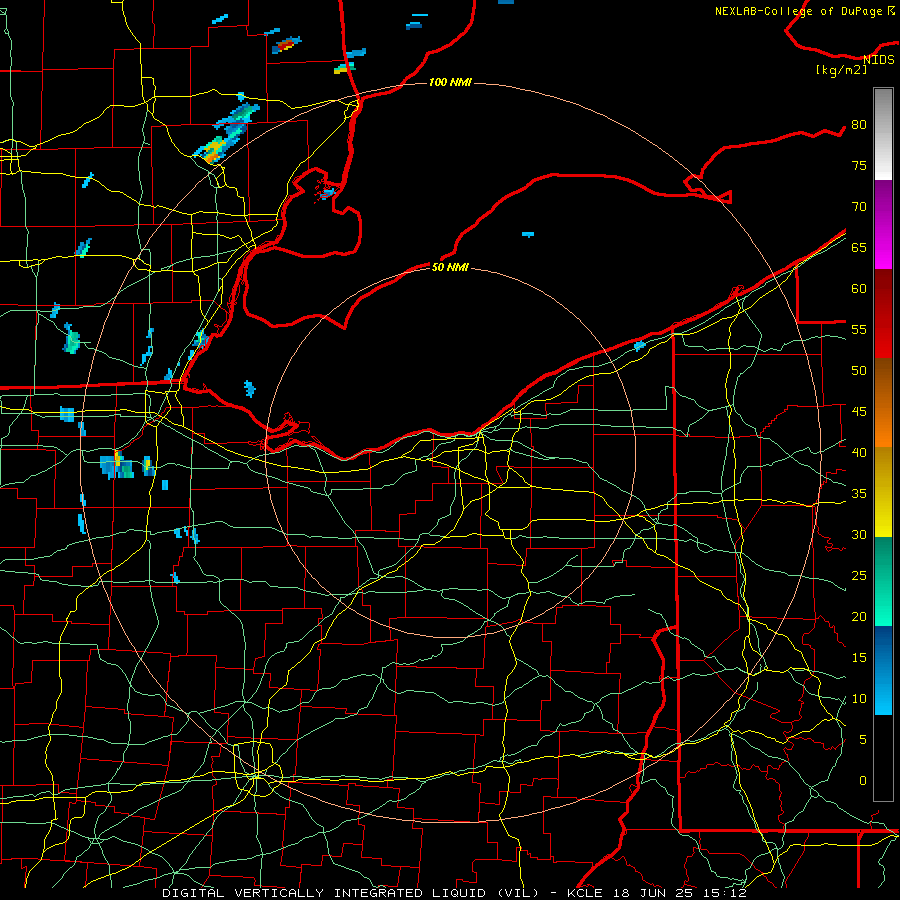Screen dimensions: 900x900
Task: Click the 30 value on the scale
Action: click(x=859, y=534)
